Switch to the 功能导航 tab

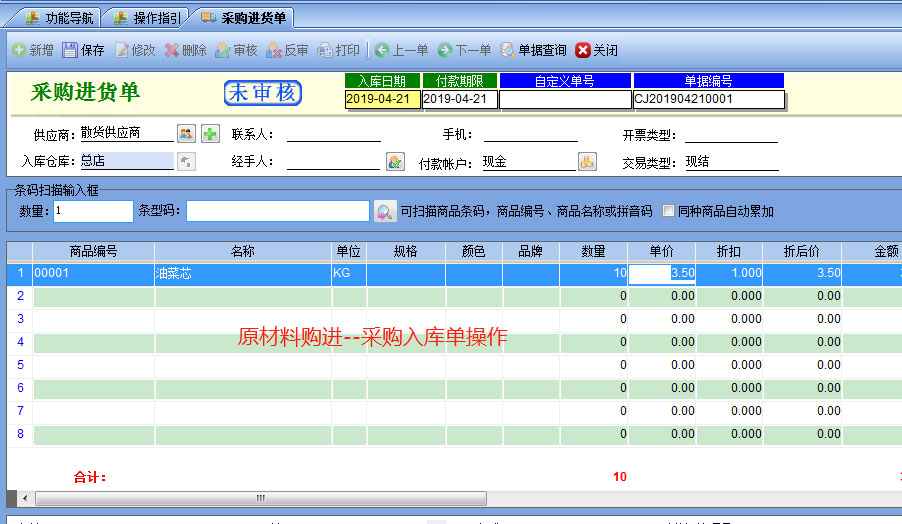pos(58,17)
